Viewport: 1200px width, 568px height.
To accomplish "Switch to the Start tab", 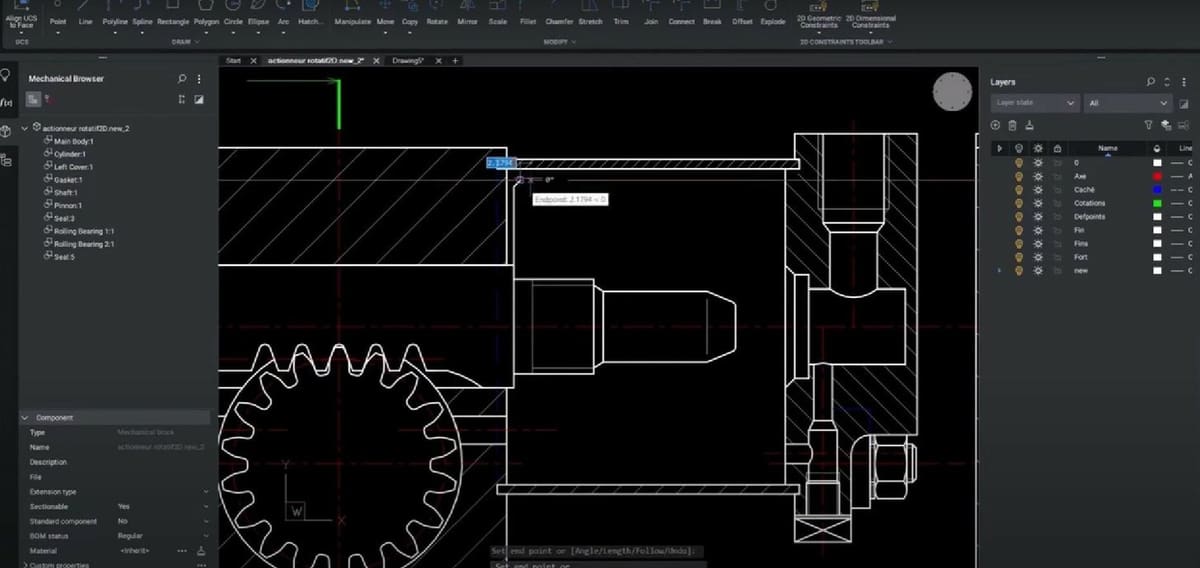I will pos(234,61).
